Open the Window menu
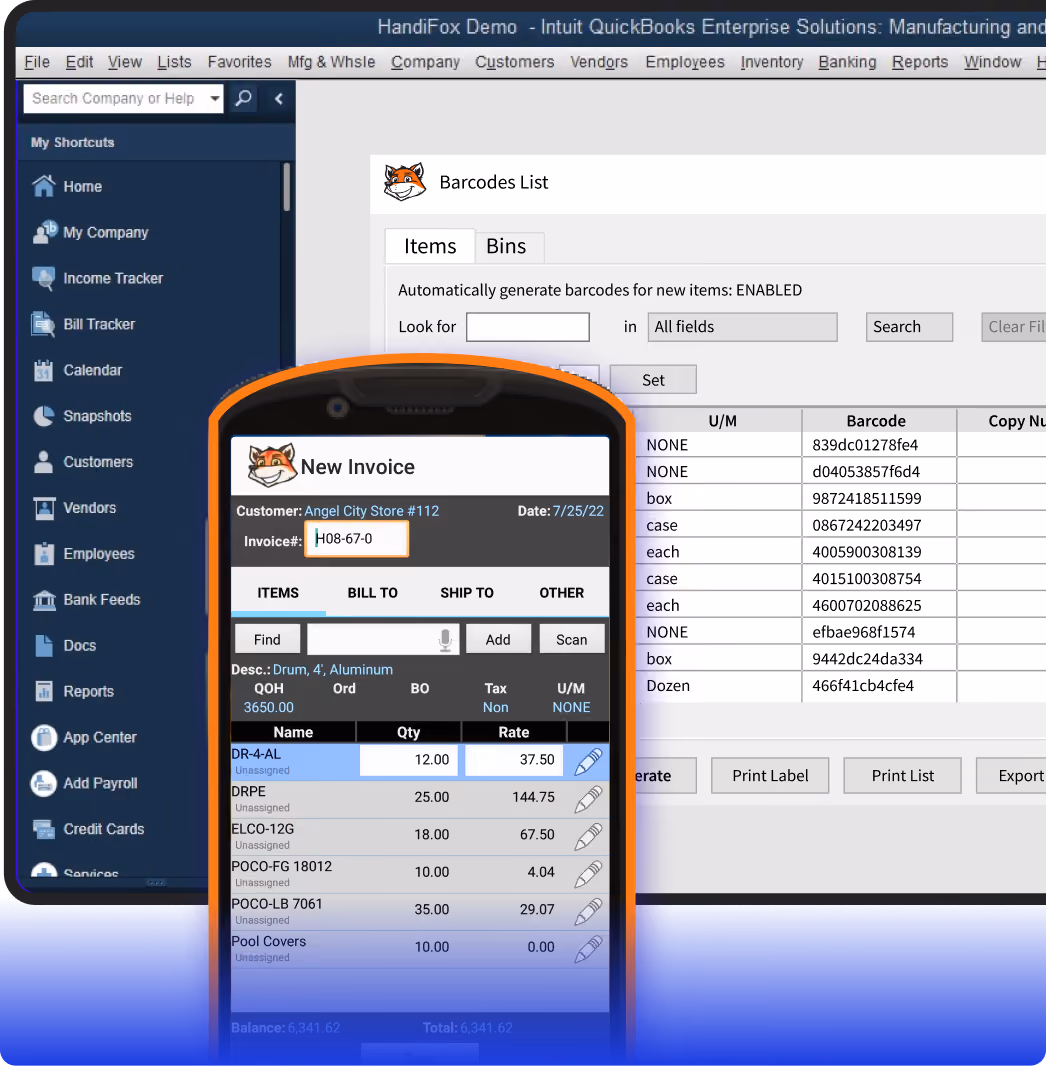 pos(992,62)
